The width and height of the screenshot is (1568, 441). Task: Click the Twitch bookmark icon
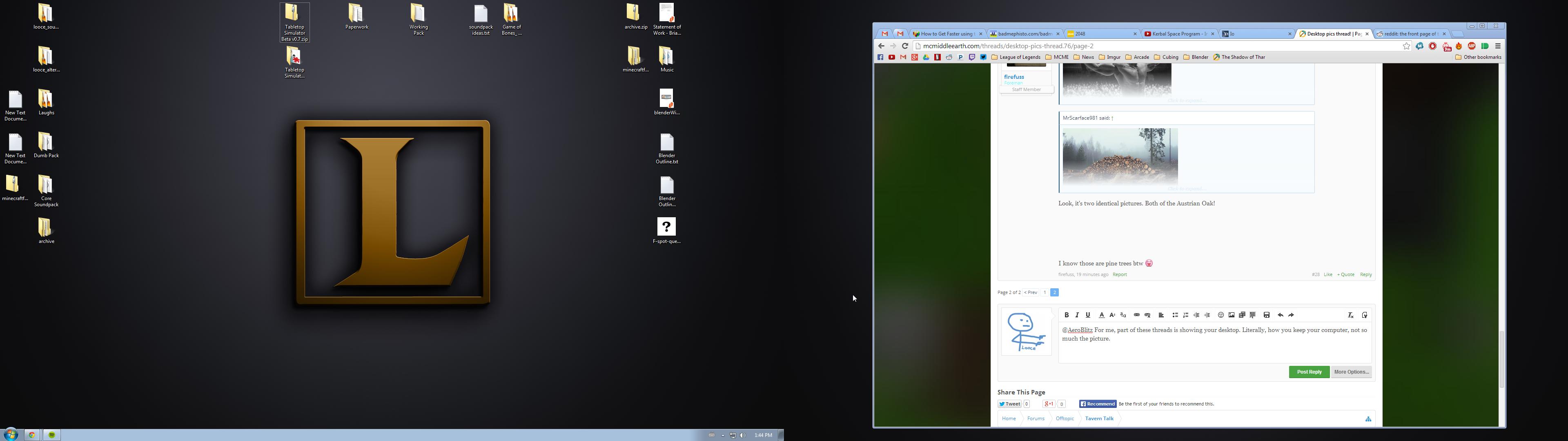pos(972,57)
